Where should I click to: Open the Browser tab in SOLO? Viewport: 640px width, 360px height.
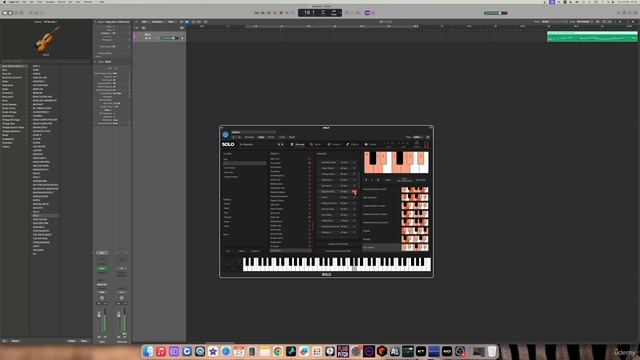pyautogui.click(x=298, y=144)
